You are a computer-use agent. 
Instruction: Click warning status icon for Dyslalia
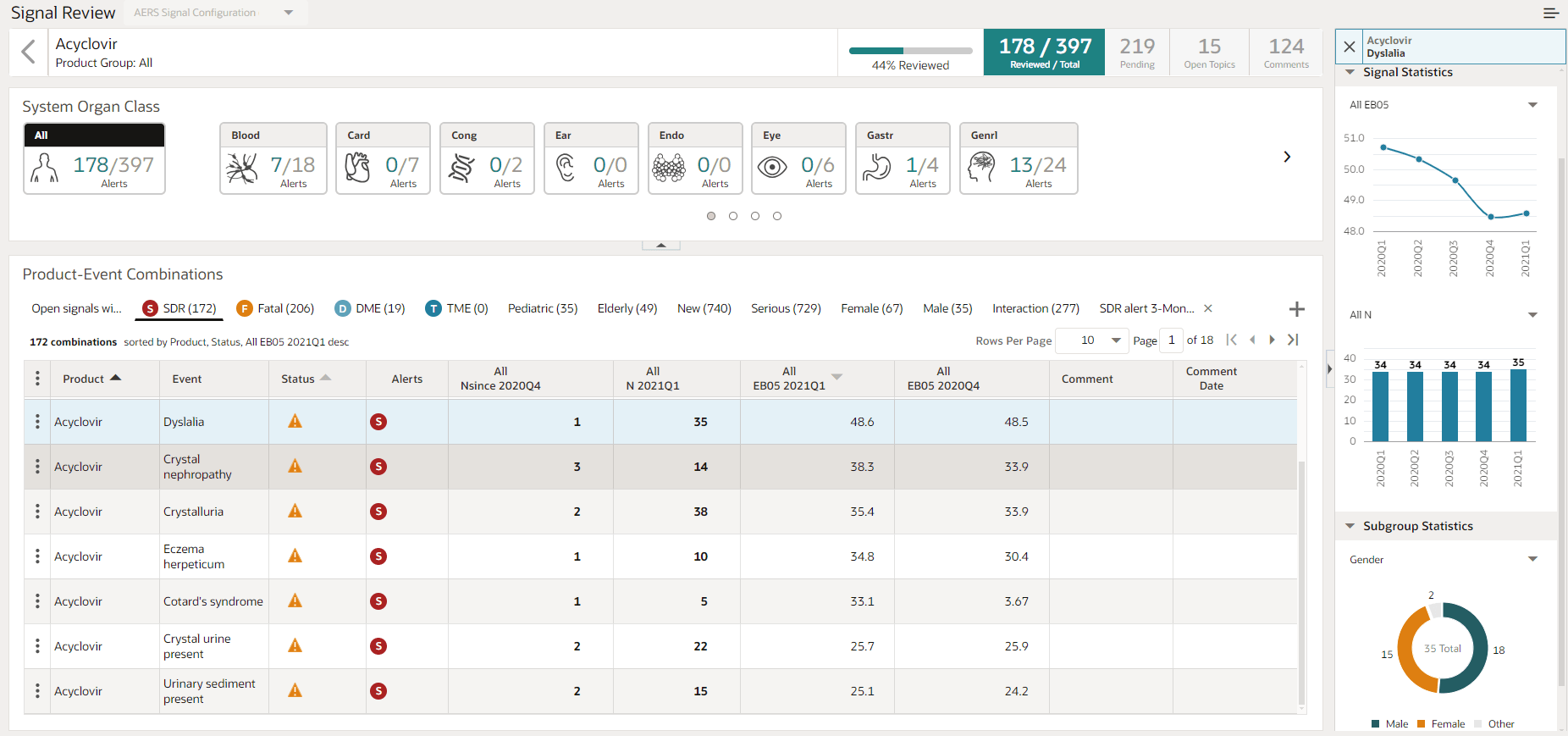coord(295,421)
